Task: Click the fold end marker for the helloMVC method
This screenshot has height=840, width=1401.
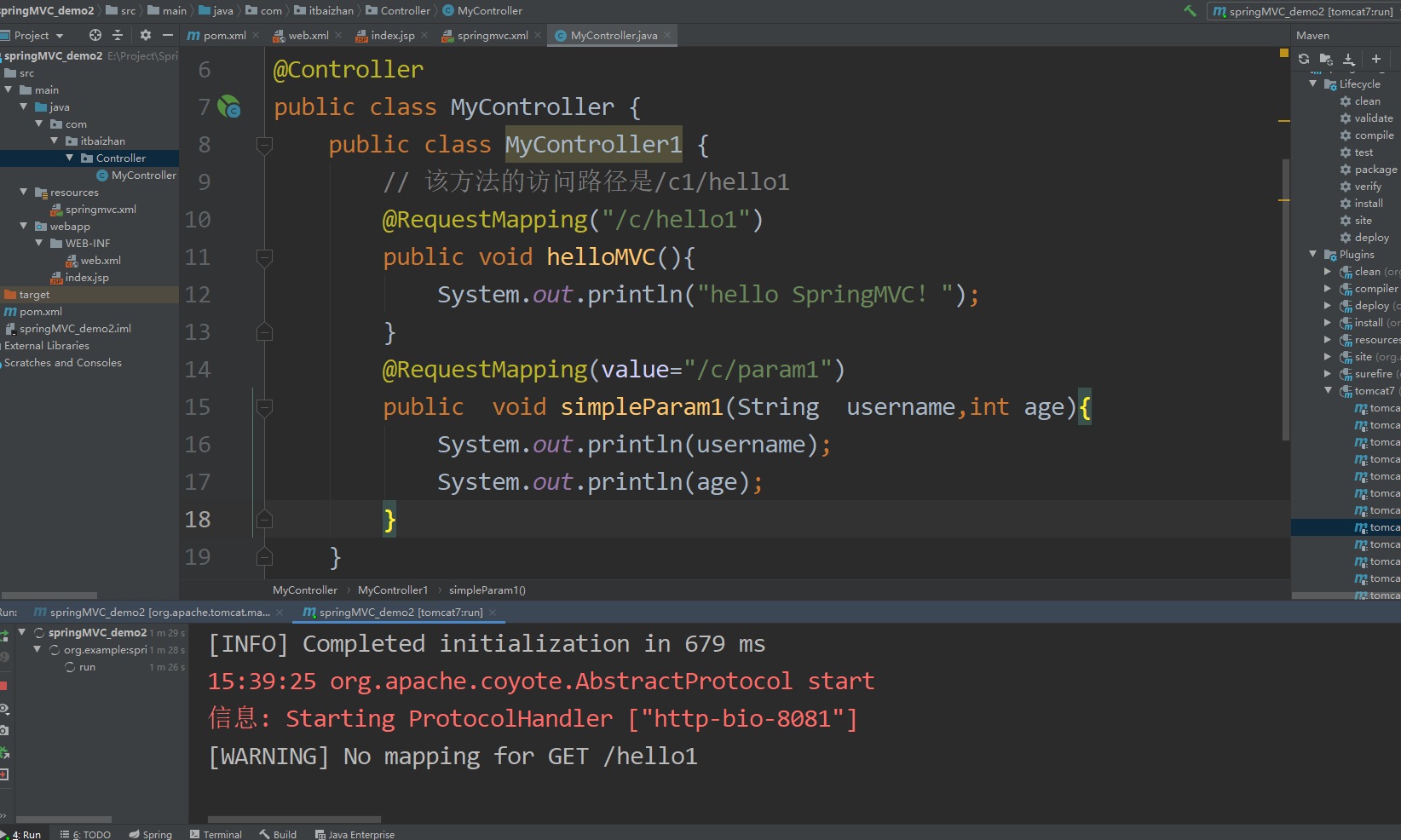Action: [264, 332]
